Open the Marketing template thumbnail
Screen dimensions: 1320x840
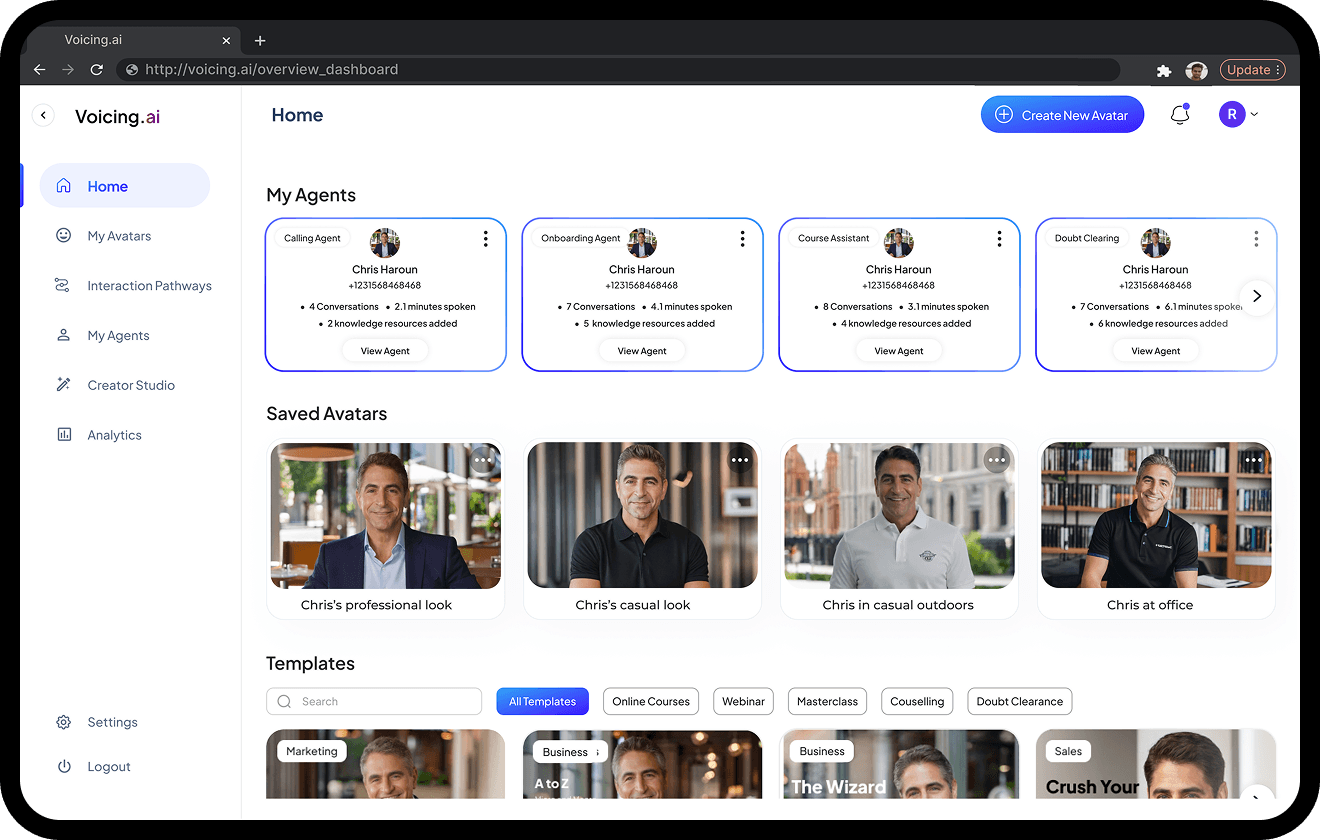386,764
